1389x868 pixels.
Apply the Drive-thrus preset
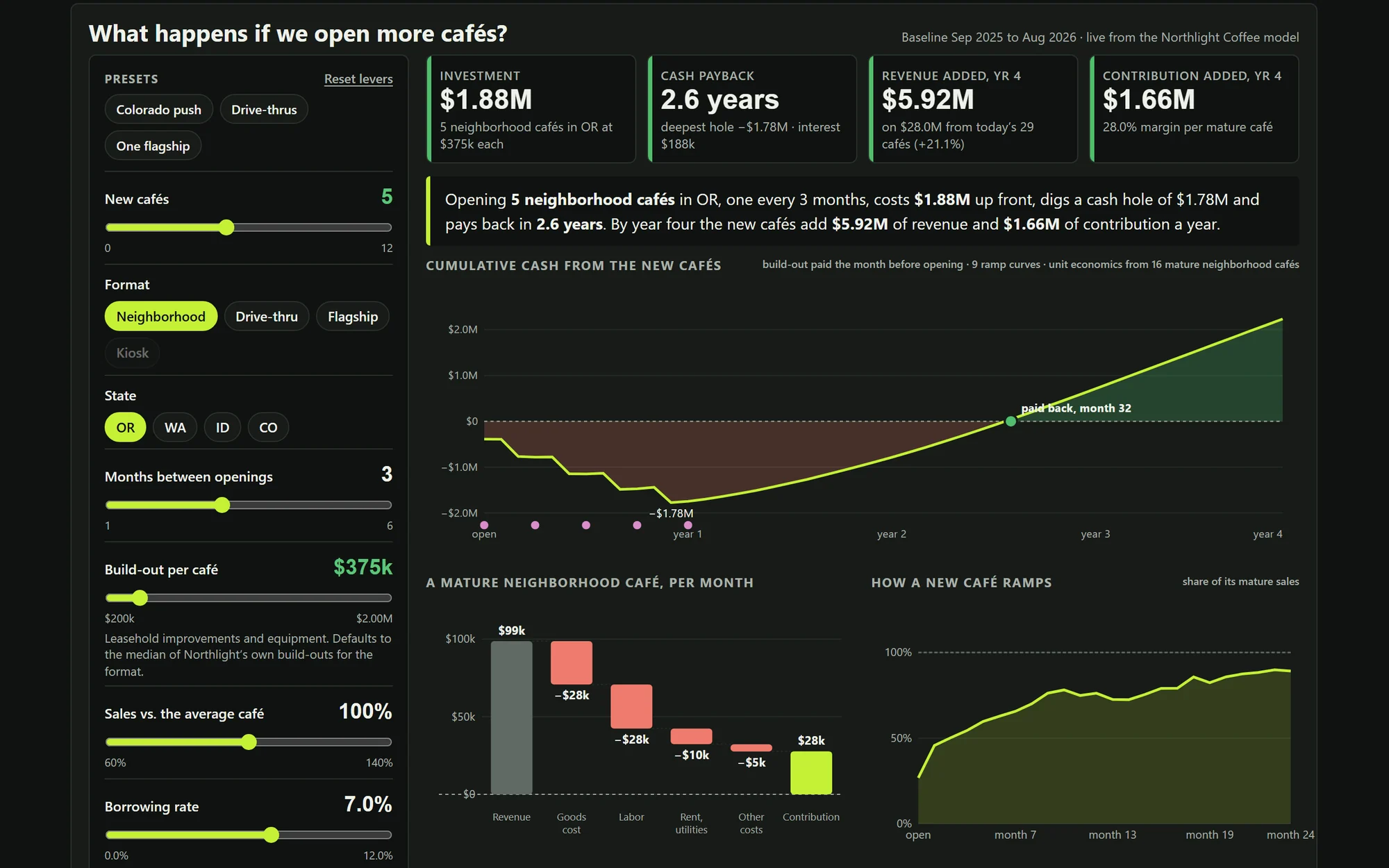(264, 110)
